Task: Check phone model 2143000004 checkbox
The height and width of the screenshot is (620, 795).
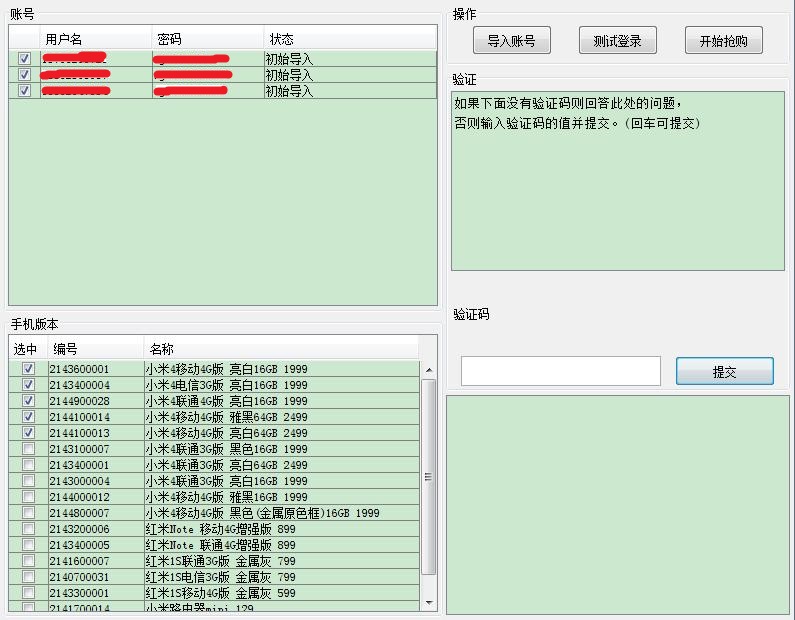Action: (x=28, y=481)
